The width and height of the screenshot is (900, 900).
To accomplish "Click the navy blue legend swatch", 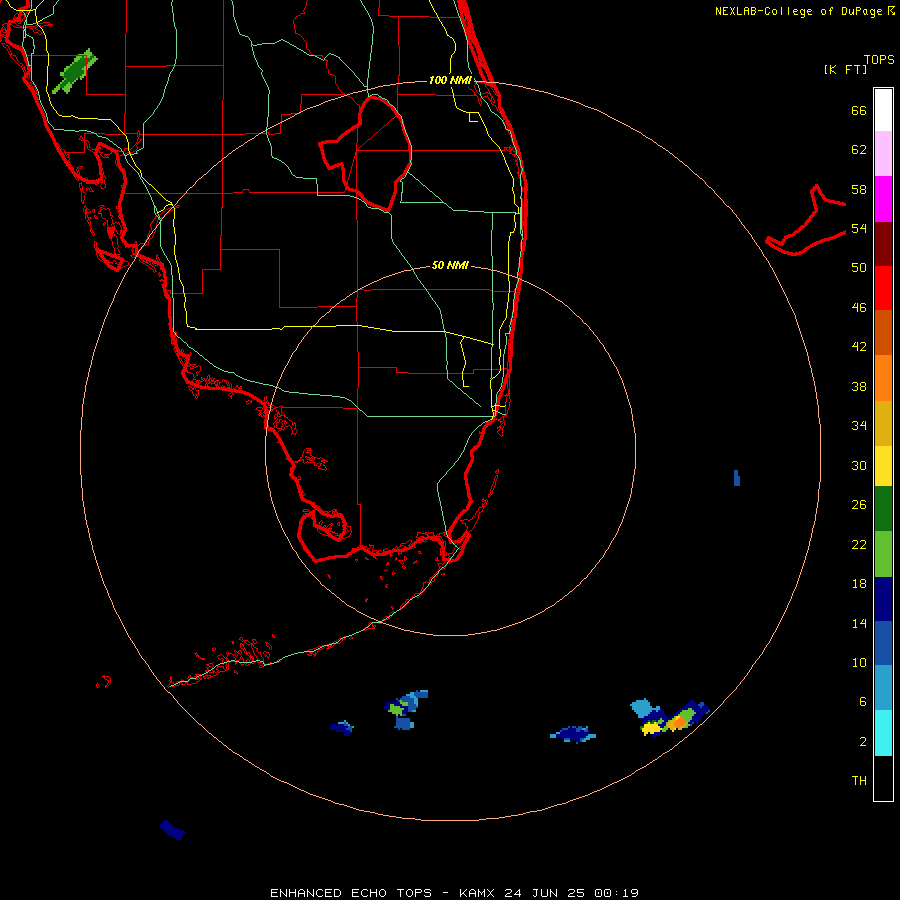I will coord(883,599).
